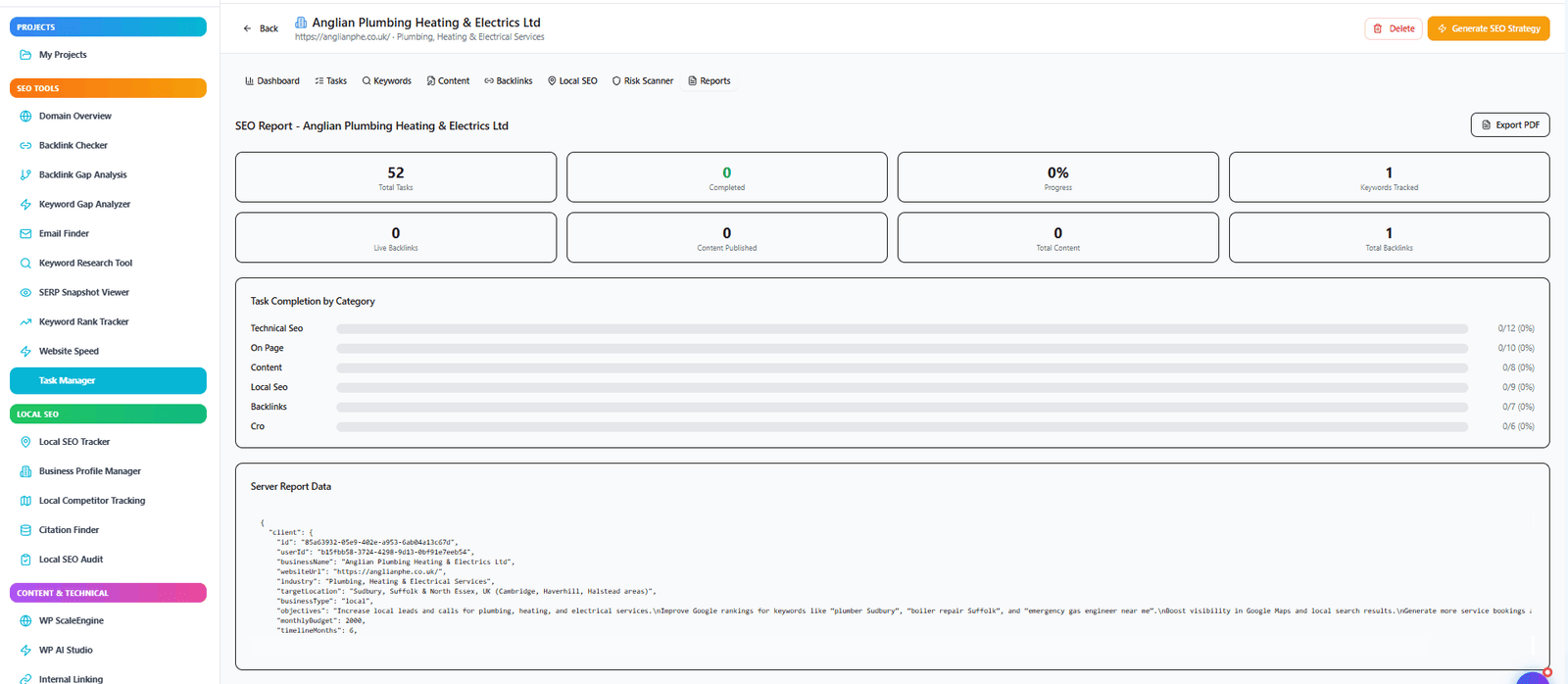Click the Delete project button
The height and width of the screenshot is (684, 1568).
pos(1394,28)
